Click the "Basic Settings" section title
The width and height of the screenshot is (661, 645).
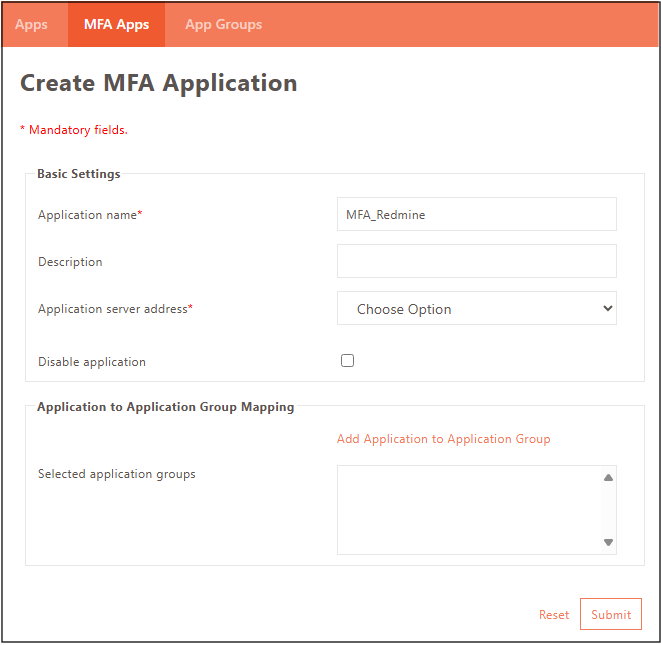pos(78,174)
